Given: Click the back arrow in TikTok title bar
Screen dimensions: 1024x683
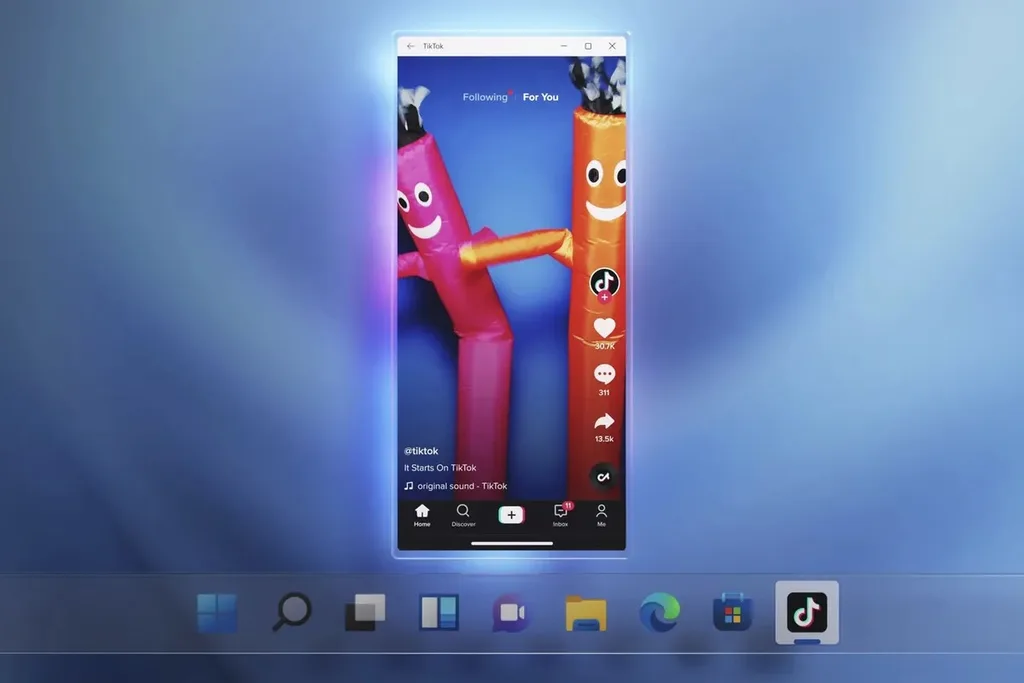Looking at the screenshot, I should coord(410,46).
